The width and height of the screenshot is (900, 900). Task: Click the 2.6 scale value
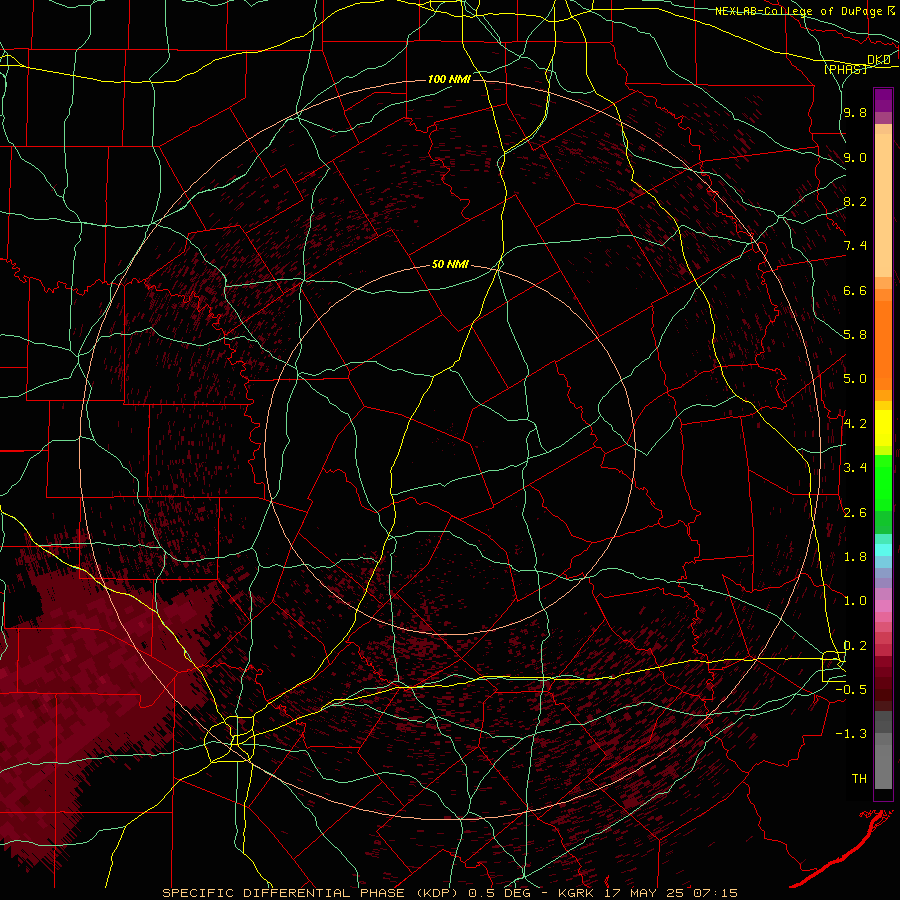pos(855,512)
